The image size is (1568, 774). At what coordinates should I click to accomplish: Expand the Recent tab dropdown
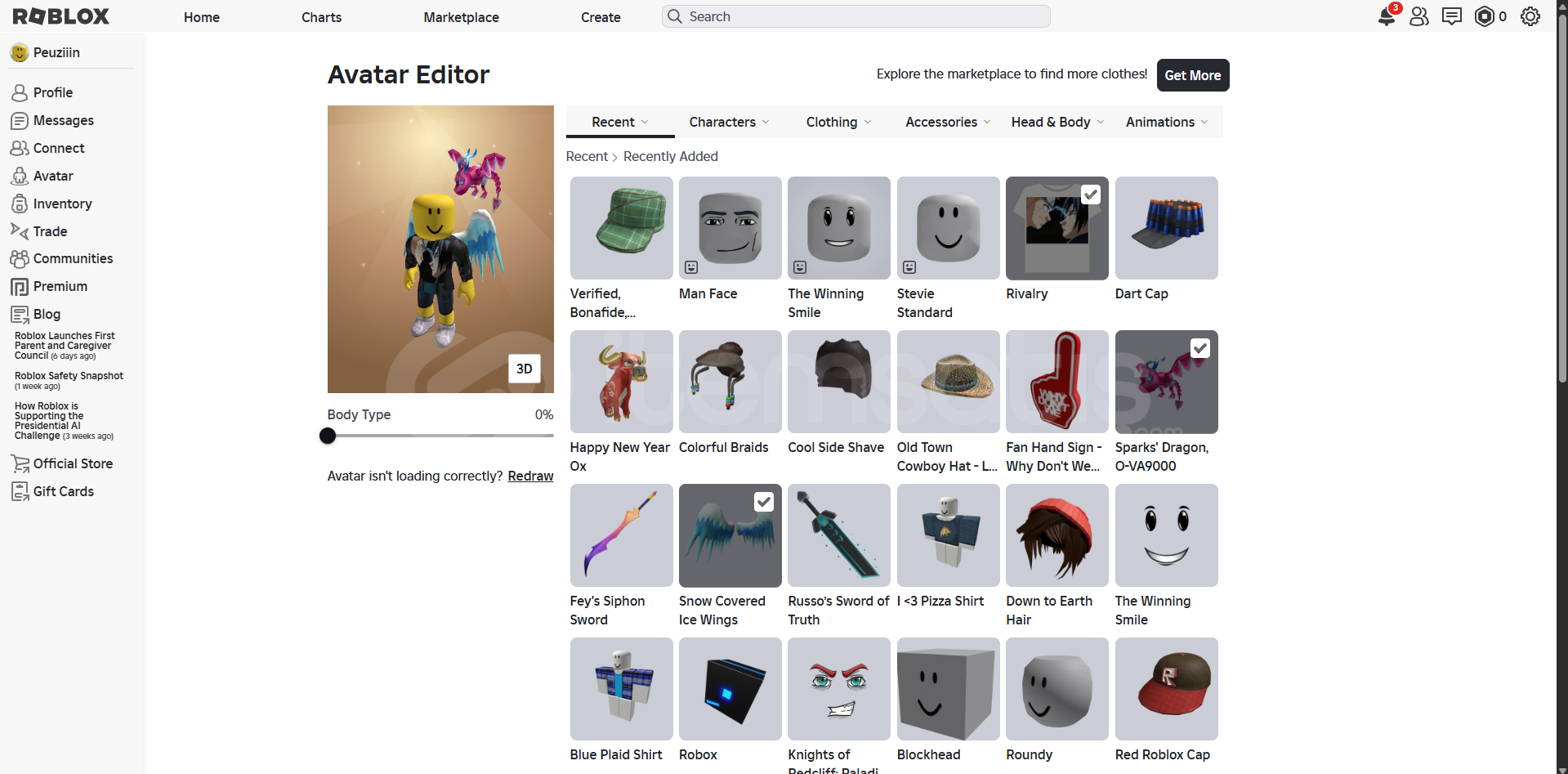click(x=620, y=122)
